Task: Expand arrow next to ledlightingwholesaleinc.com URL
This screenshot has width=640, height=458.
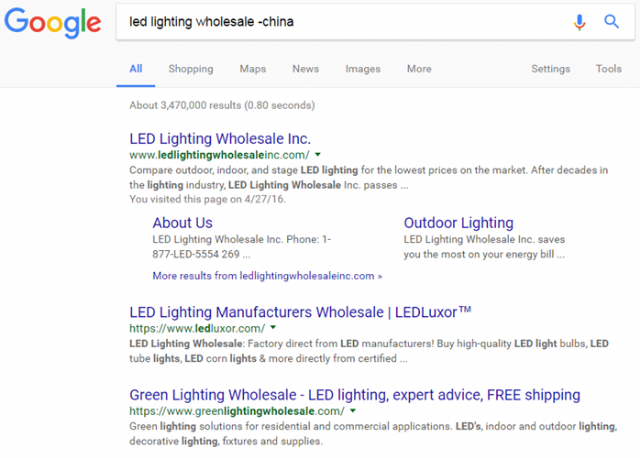Action: pyautogui.click(x=318, y=155)
